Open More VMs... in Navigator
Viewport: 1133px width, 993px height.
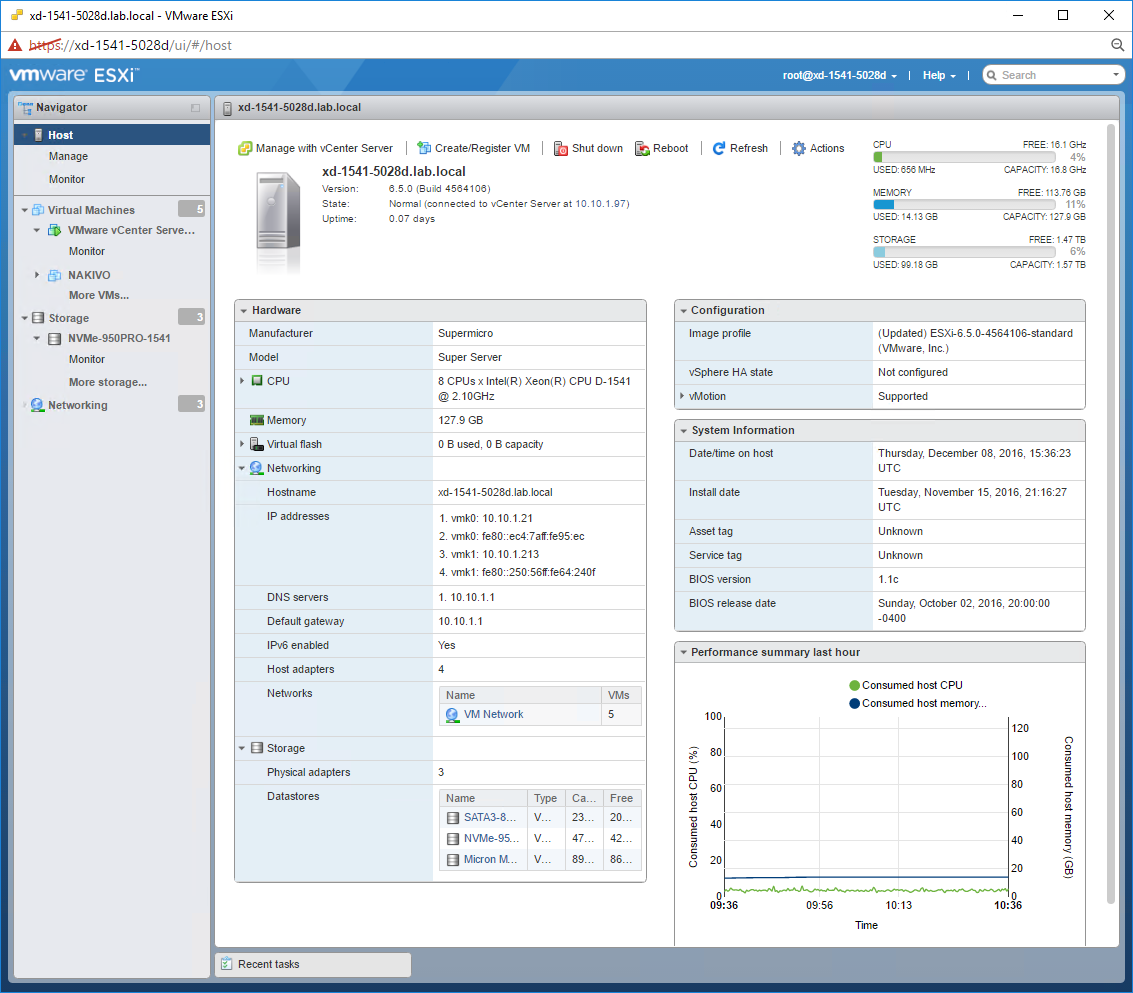(x=99, y=295)
